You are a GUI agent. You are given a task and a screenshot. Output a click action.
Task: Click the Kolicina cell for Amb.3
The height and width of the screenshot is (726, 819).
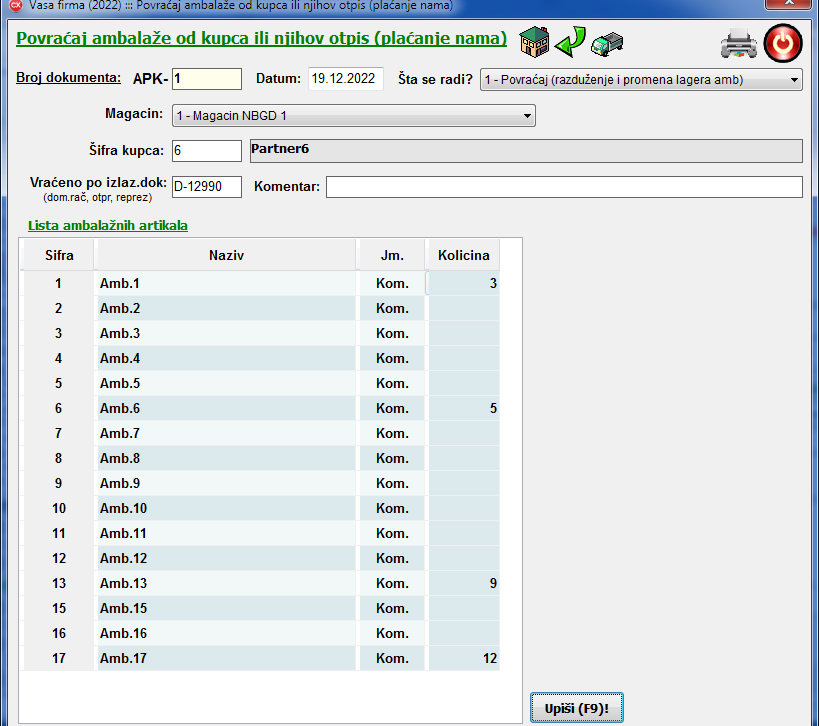[463, 333]
